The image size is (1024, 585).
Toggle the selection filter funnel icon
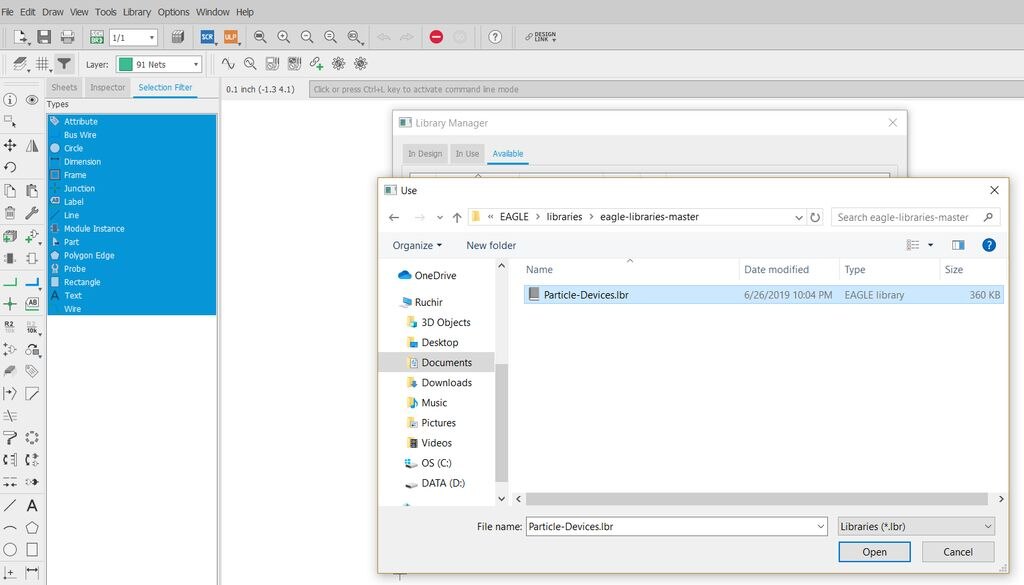coord(64,64)
